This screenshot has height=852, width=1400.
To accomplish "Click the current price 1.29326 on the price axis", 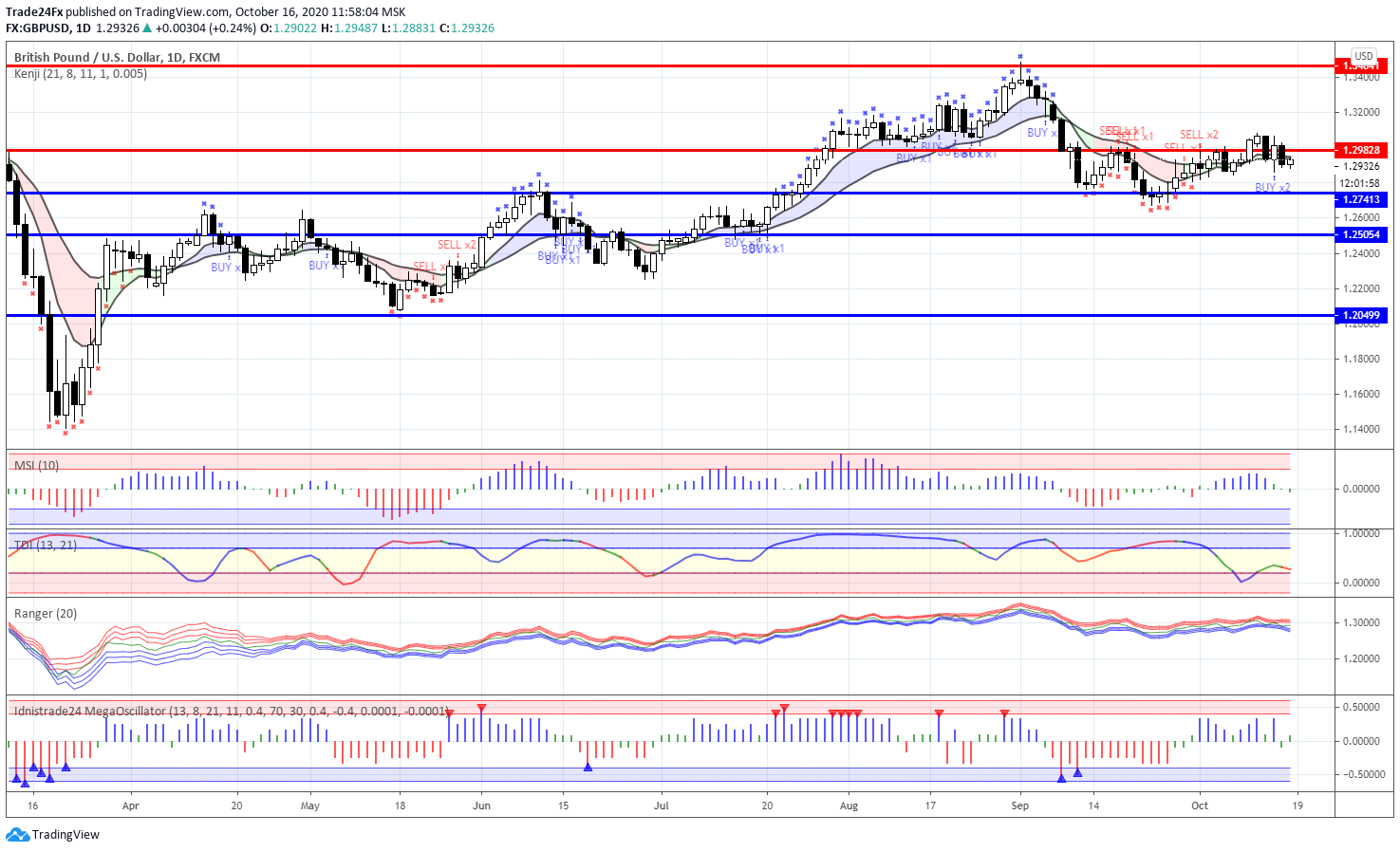I will pos(1361,166).
